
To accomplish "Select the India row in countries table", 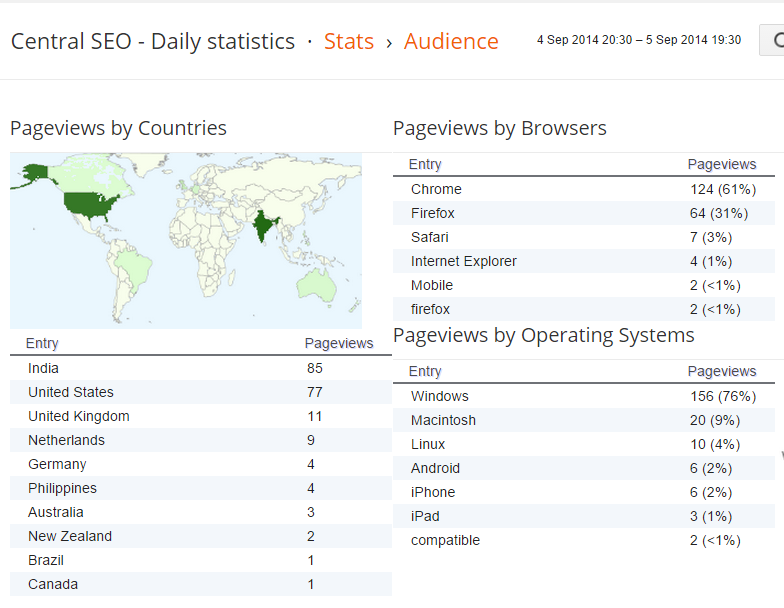I will coord(201,368).
